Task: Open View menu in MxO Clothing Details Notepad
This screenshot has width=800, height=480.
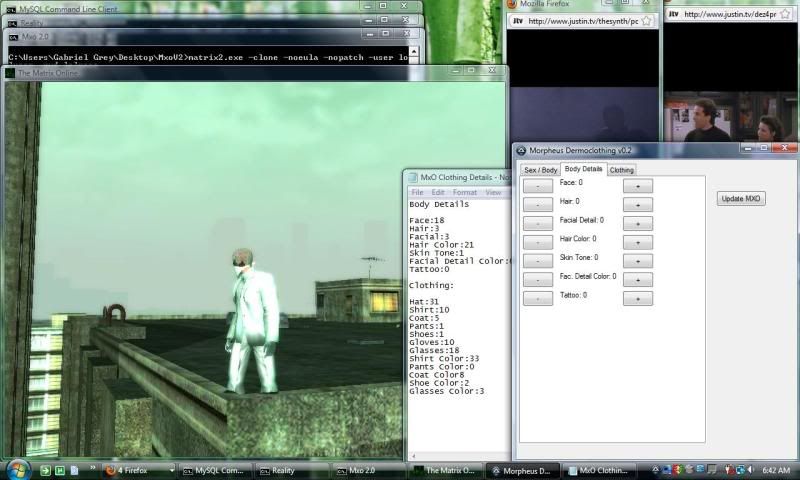Action: coord(493,192)
